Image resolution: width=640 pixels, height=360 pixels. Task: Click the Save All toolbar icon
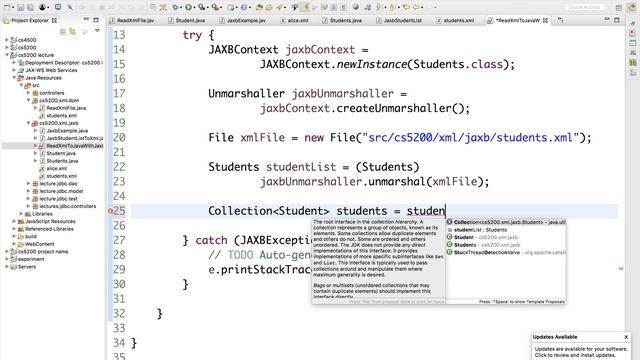pos(30,7)
